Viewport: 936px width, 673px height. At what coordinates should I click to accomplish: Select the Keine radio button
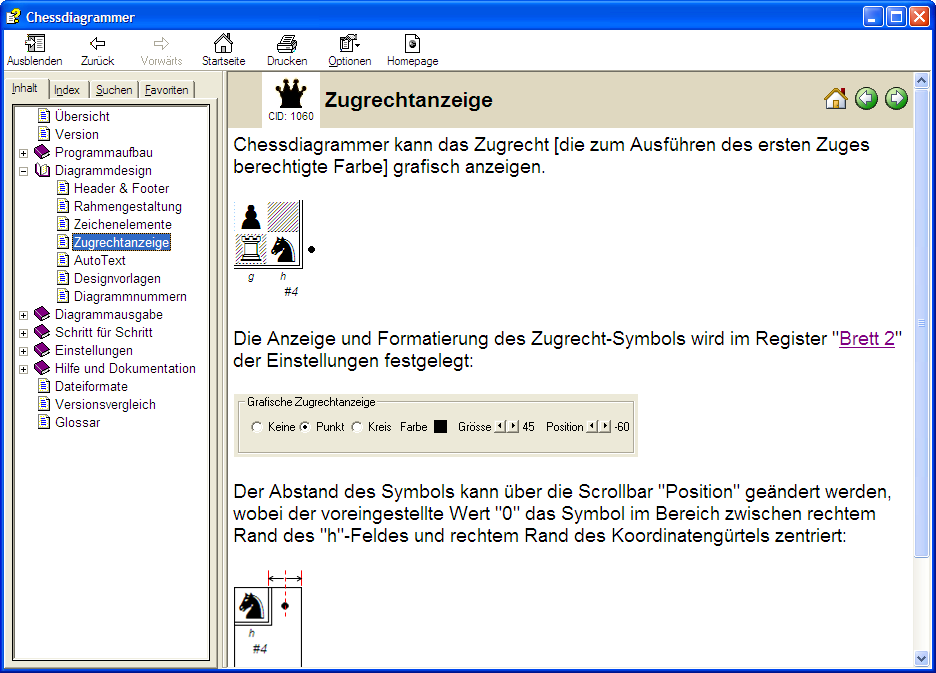tap(257, 427)
